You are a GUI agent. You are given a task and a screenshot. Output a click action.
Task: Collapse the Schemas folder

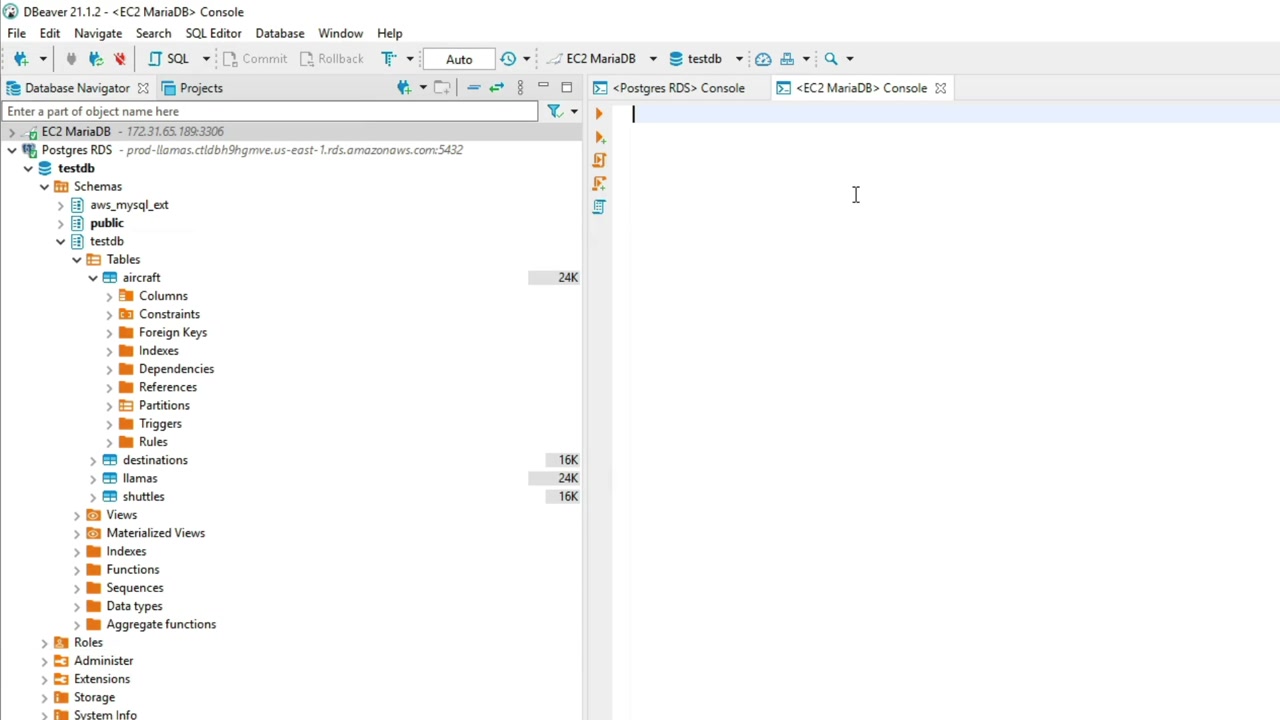[x=45, y=187]
